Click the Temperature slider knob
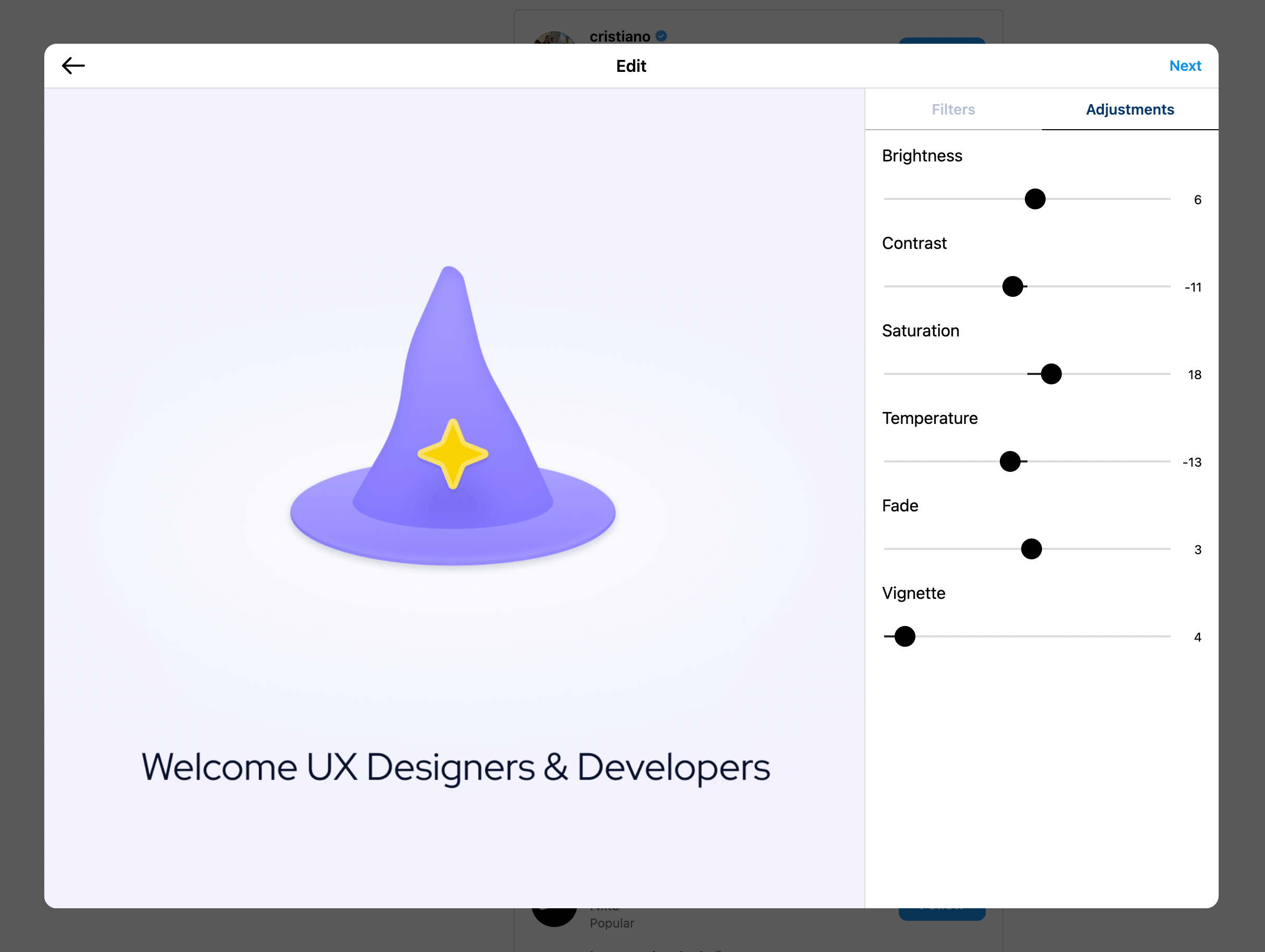The height and width of the screenshot is (952, 1265). click(1009, 461)
